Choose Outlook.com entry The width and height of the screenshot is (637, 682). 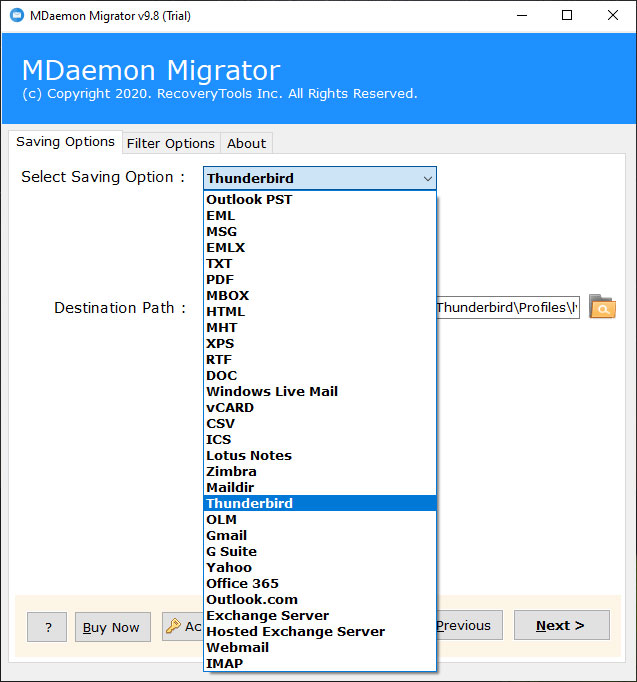(x=320, y=599)
